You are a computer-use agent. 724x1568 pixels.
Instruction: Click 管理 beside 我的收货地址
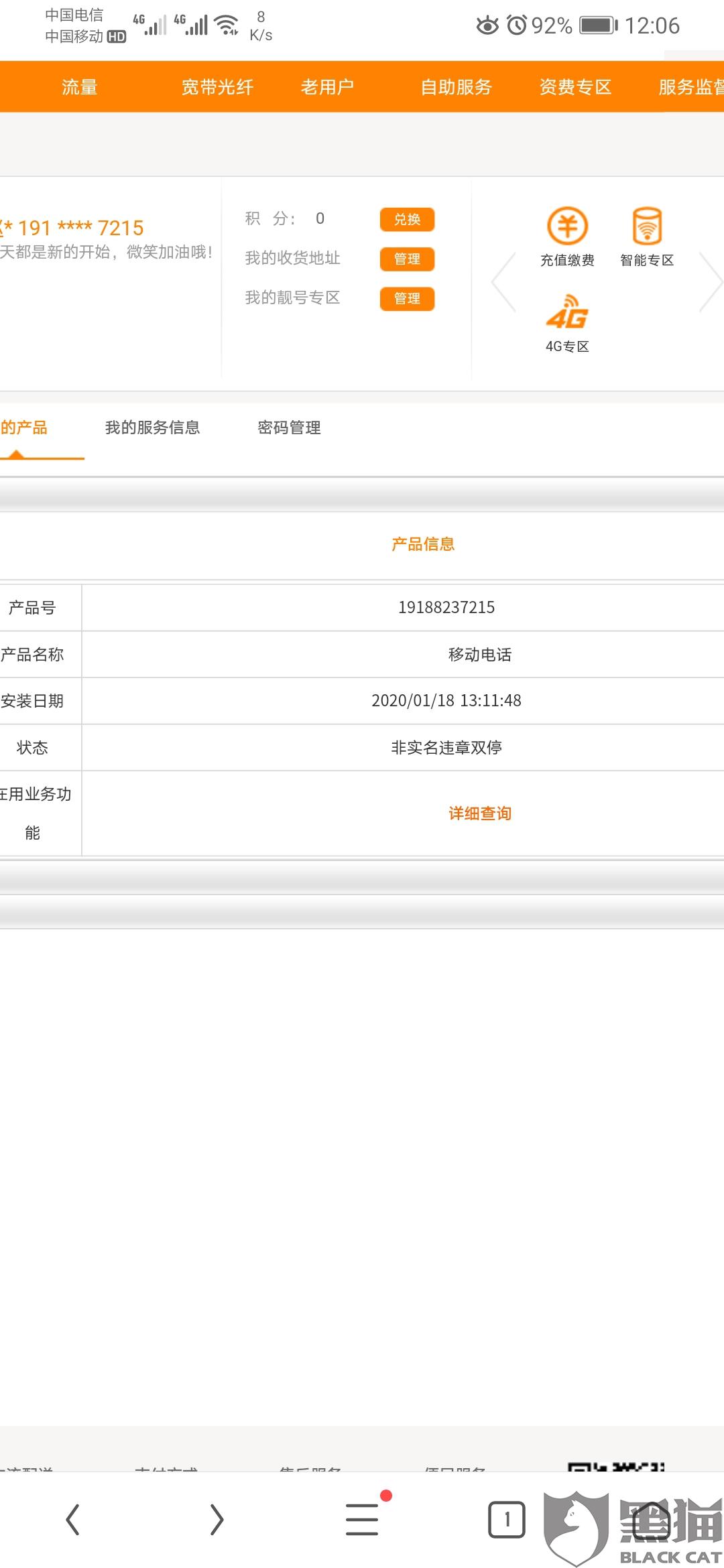[407, 259]
